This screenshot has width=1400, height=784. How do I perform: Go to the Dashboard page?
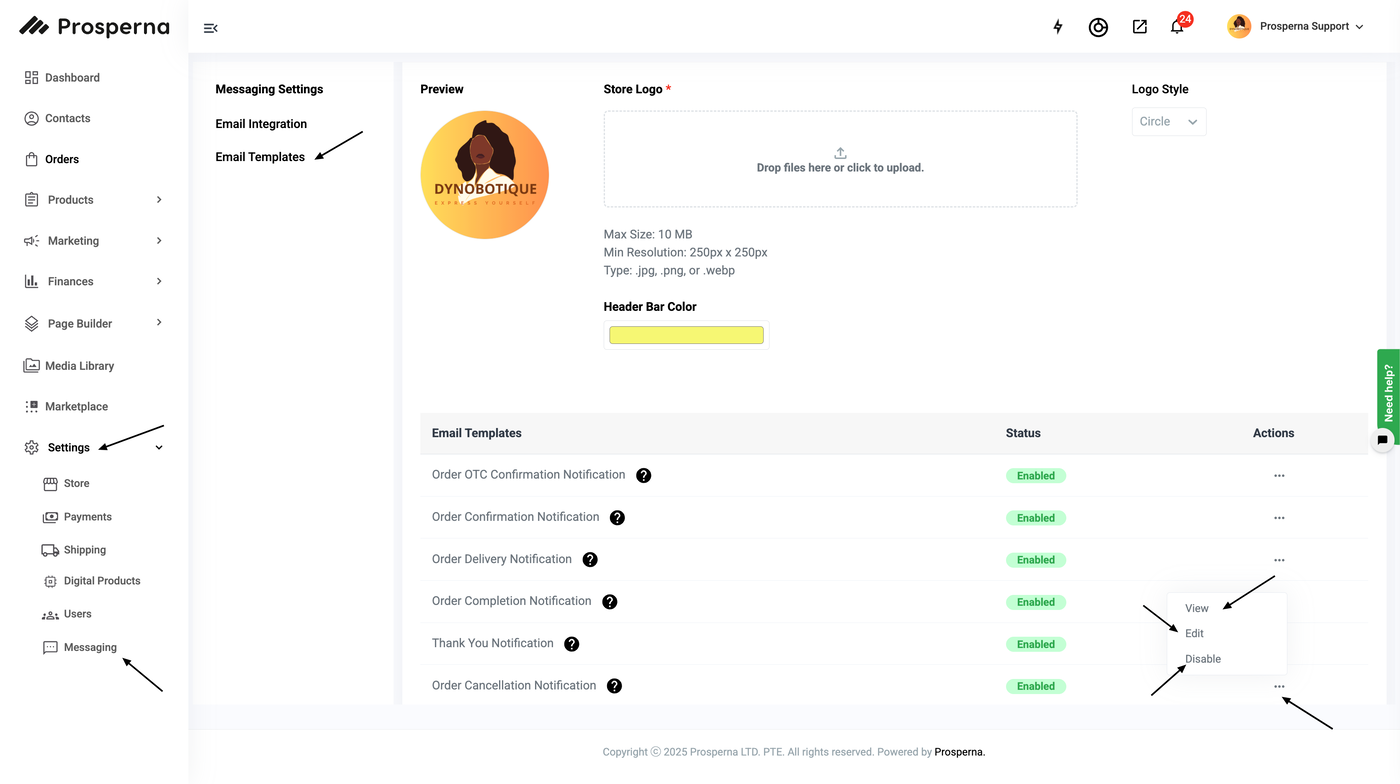pos(72,78)
